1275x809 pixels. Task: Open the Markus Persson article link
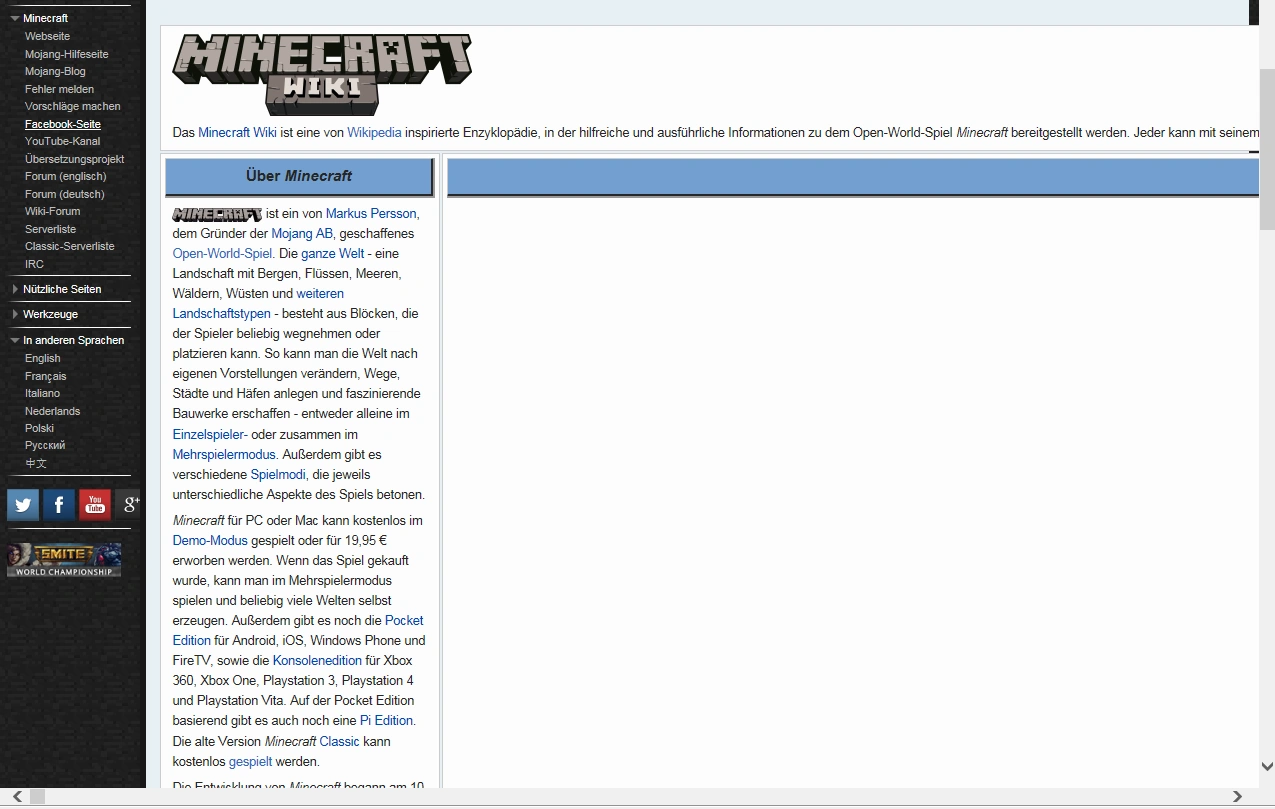point(371,214)
